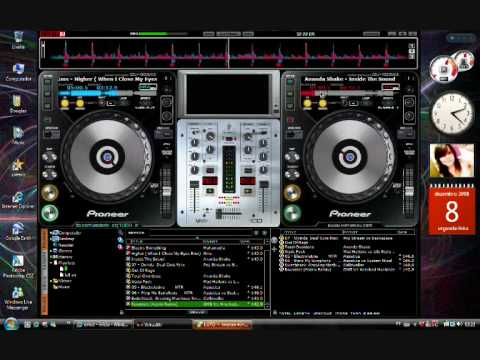Screen dimensions: 480x360
Task: Trigger first yellow hot cue on left deck
Action: click(x=64, y=103)
